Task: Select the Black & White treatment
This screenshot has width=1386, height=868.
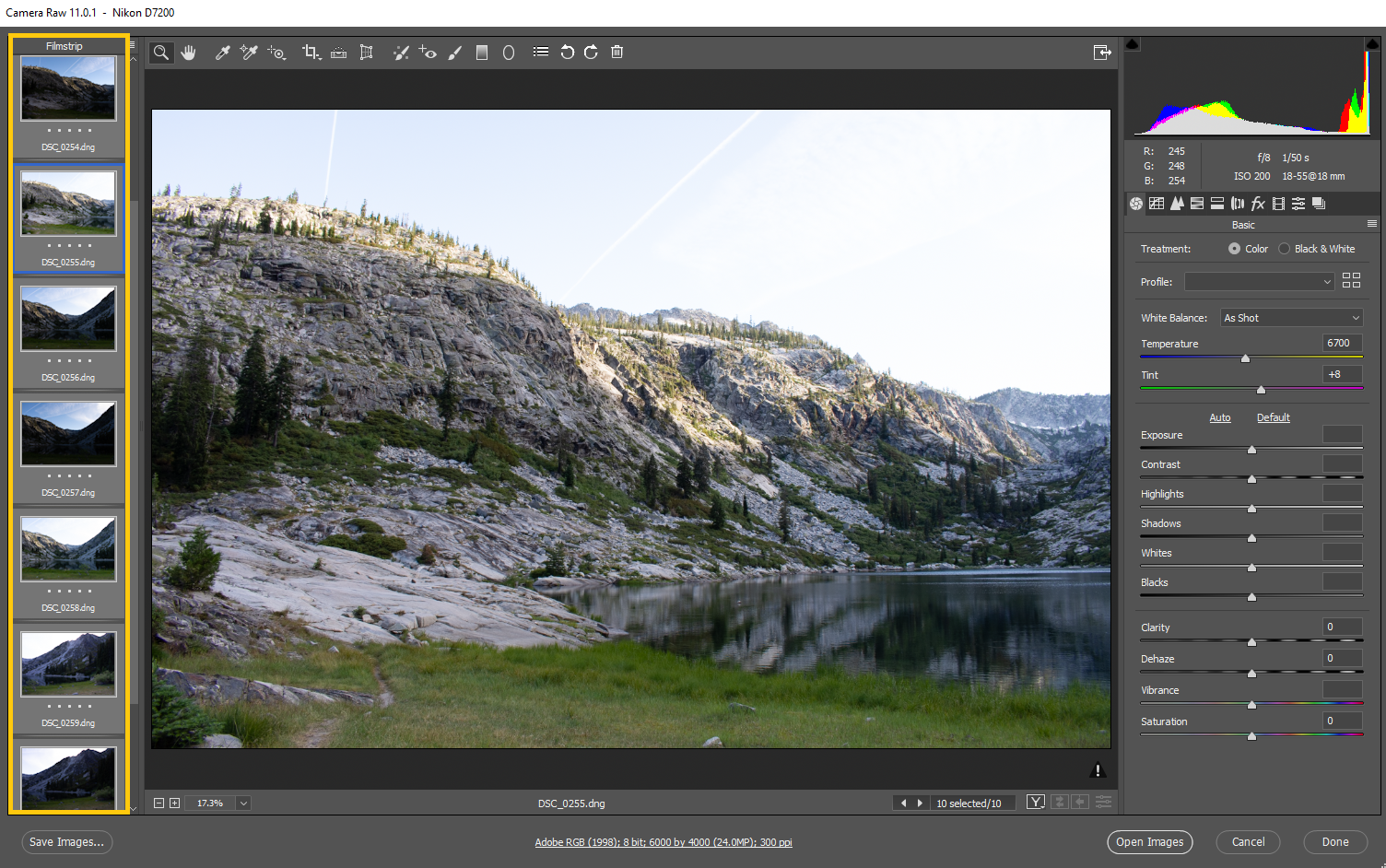Action: tap(1286, 248)
